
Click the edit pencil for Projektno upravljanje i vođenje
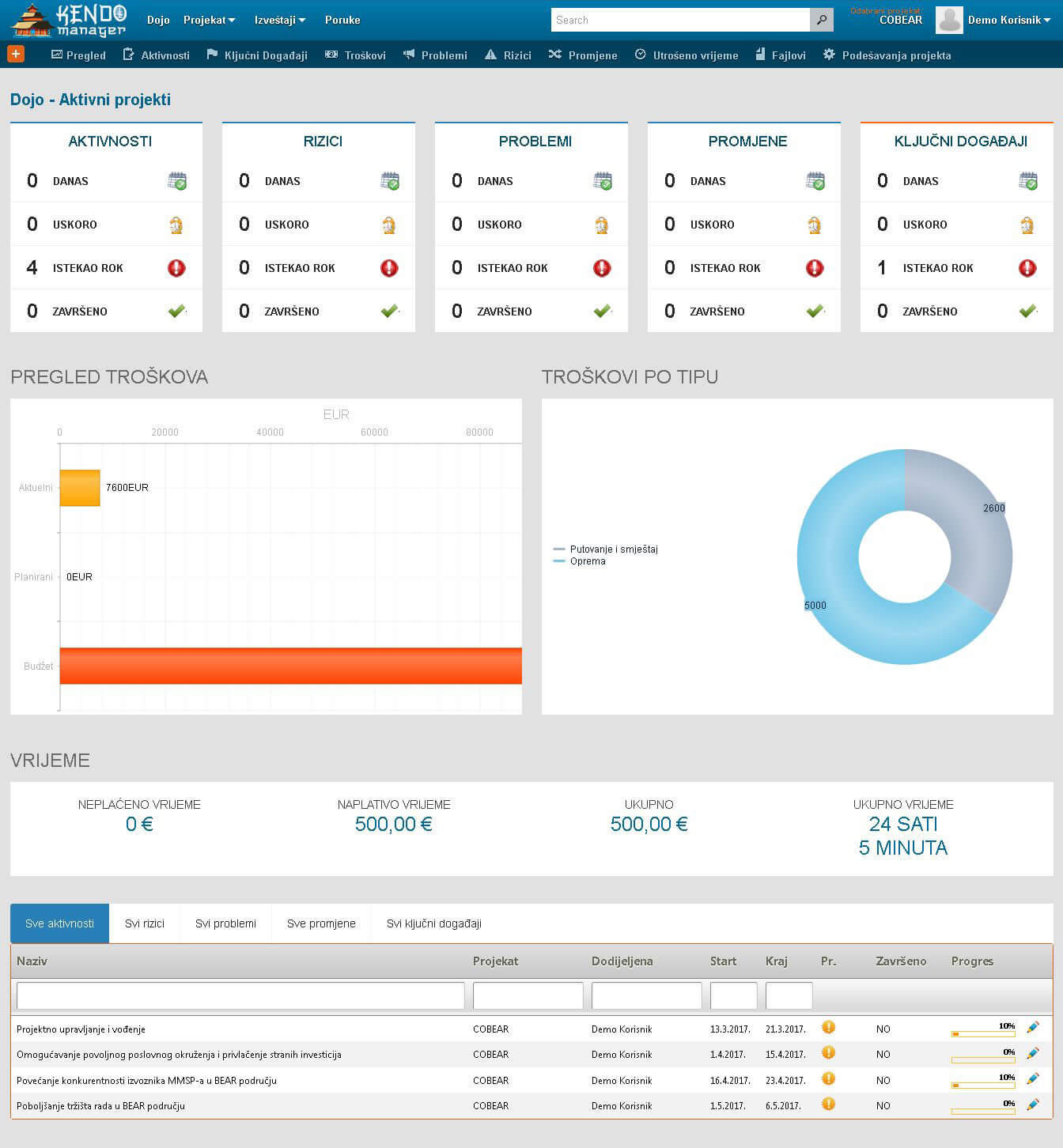pyautogui.click(x=1033, y=1028)
